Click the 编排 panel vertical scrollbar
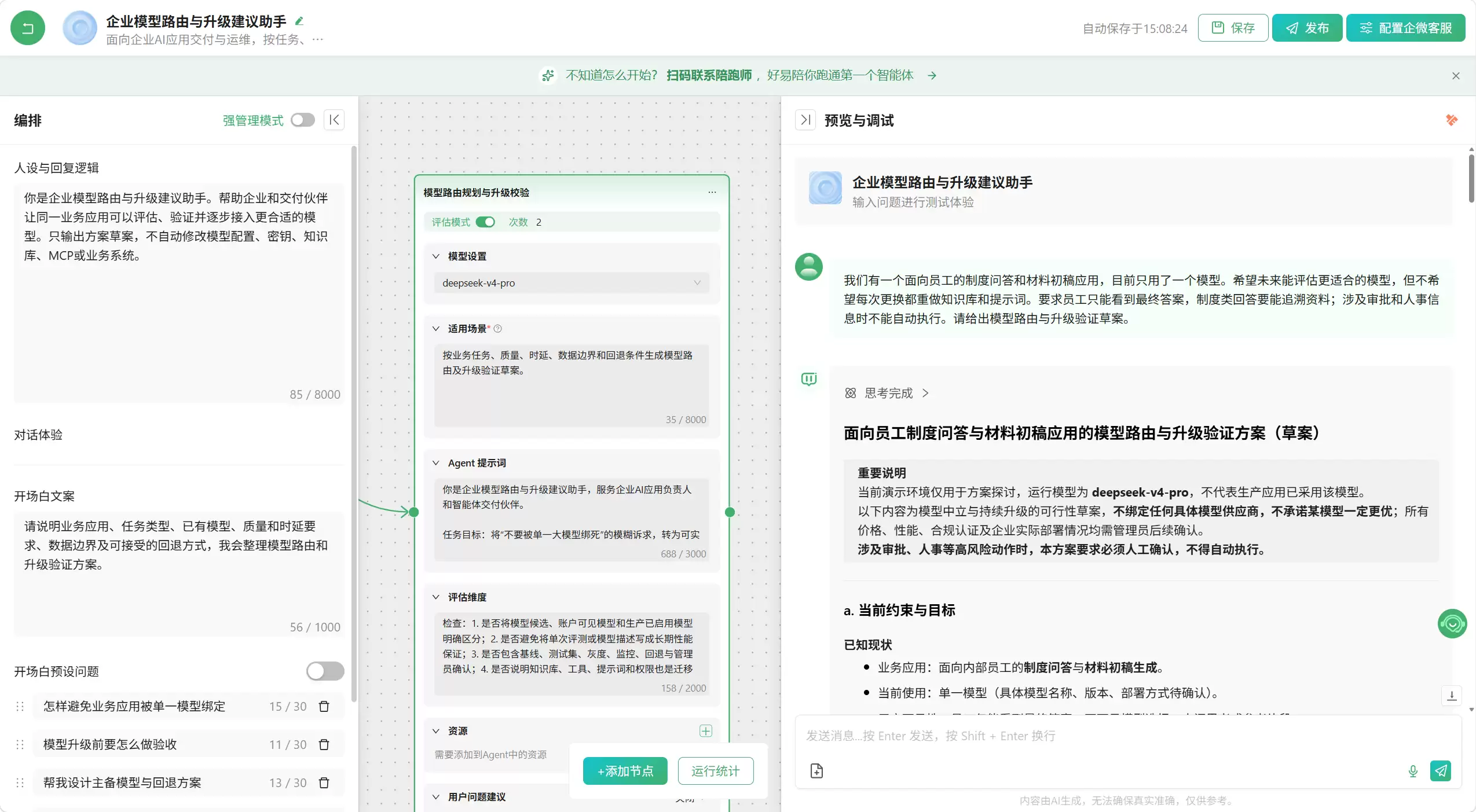This screenshot has width=1476, height=812. tap(353, 422)
